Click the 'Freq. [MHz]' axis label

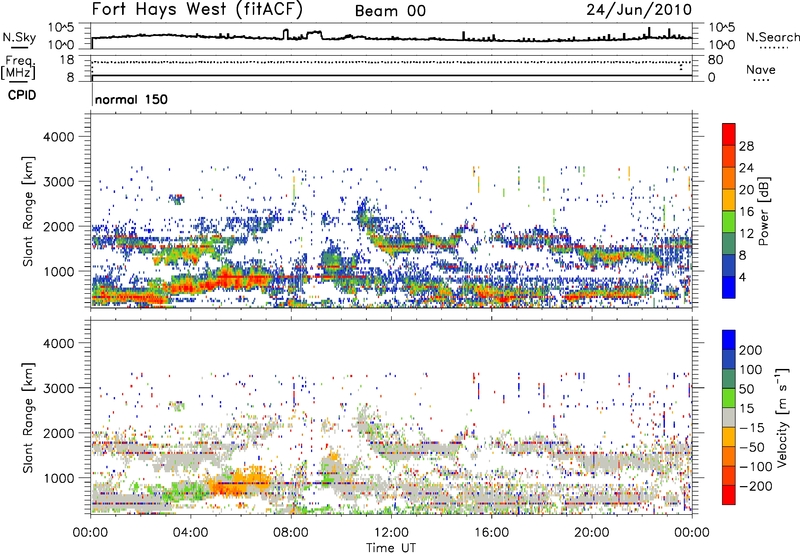[19, 68]
